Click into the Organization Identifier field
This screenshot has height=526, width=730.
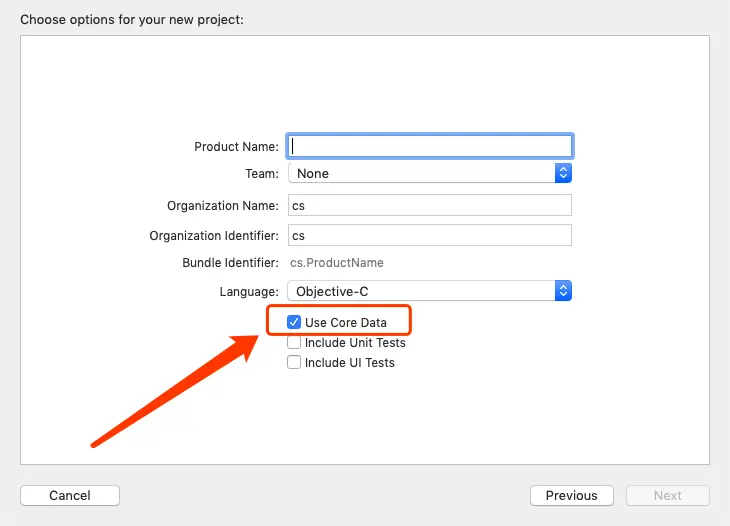[430, 236]
